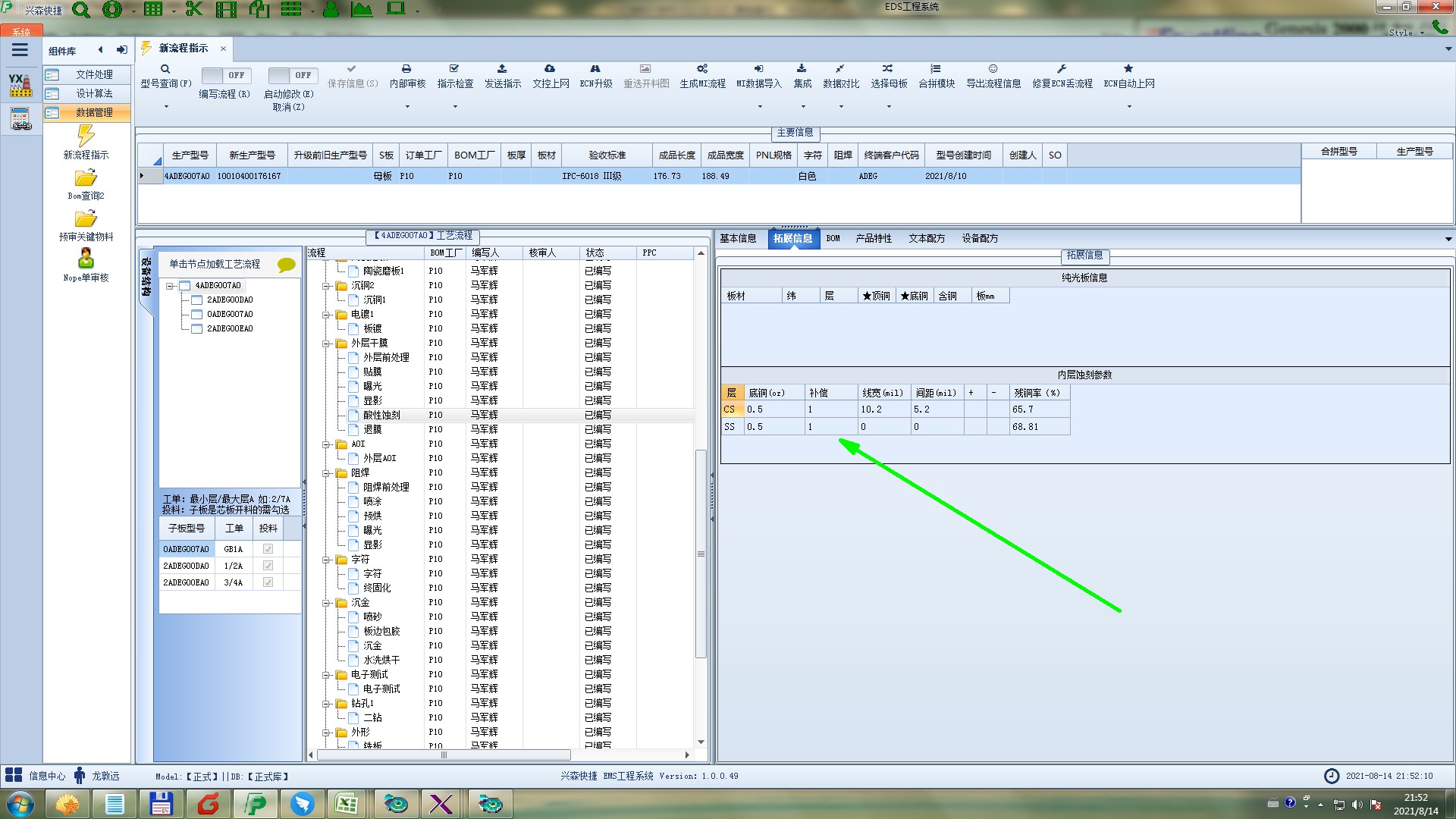This screenshot has width=1456, height=819.
Task: Check 投料 box for 0ADEG007A0 row
Action: pos(268,549)
